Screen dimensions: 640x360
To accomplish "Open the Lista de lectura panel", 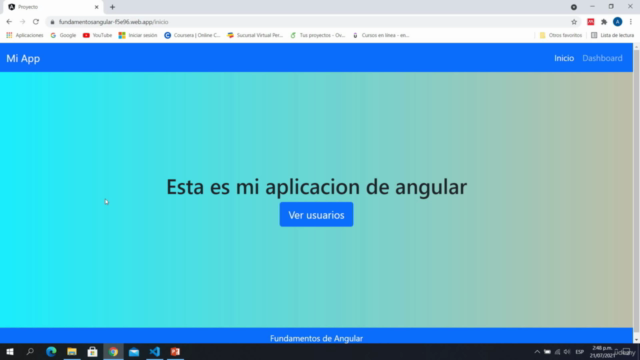I will [x=613, y=36].
